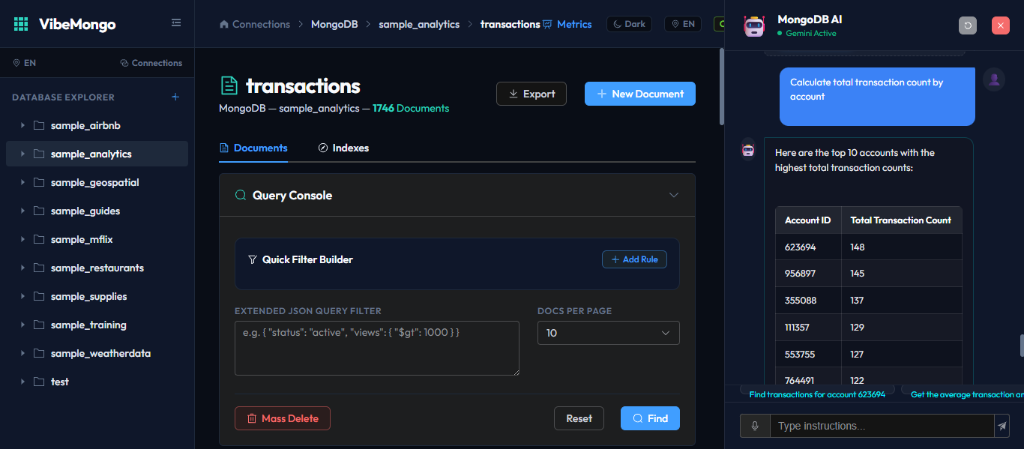Click the MongoDB AI robot avatar
Viewport: 1024px width, 449px height.
tap(754, 25)
